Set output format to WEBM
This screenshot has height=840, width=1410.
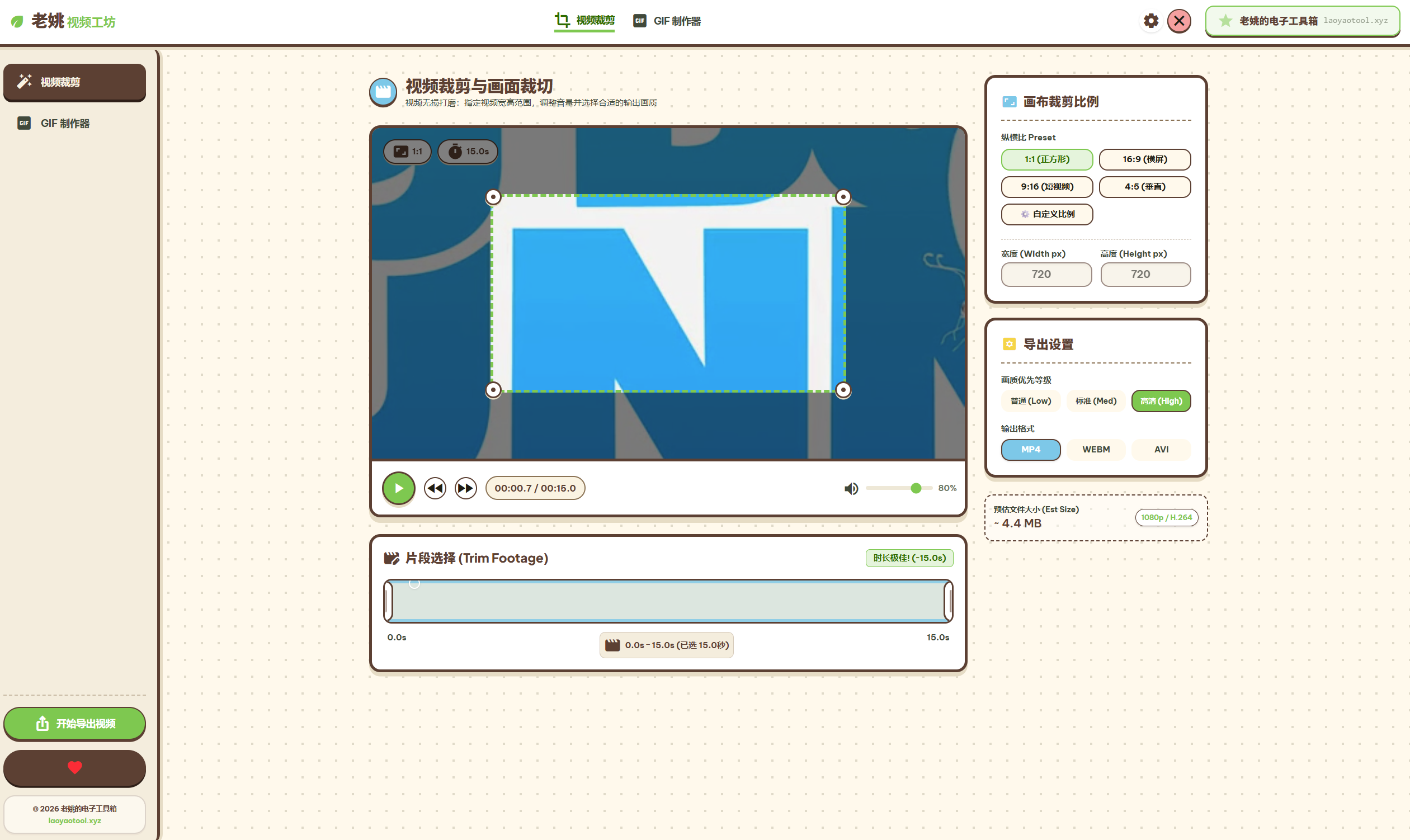pos(1096,450)
